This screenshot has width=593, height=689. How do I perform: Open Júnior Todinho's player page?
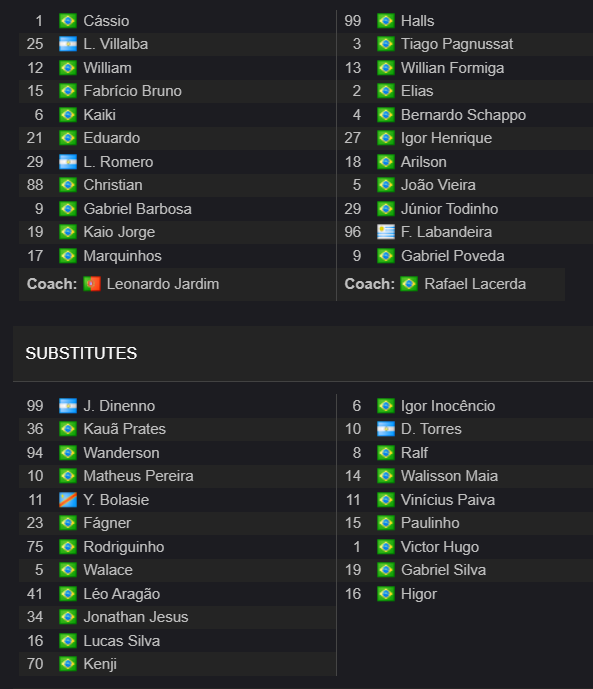pos(449,209)
